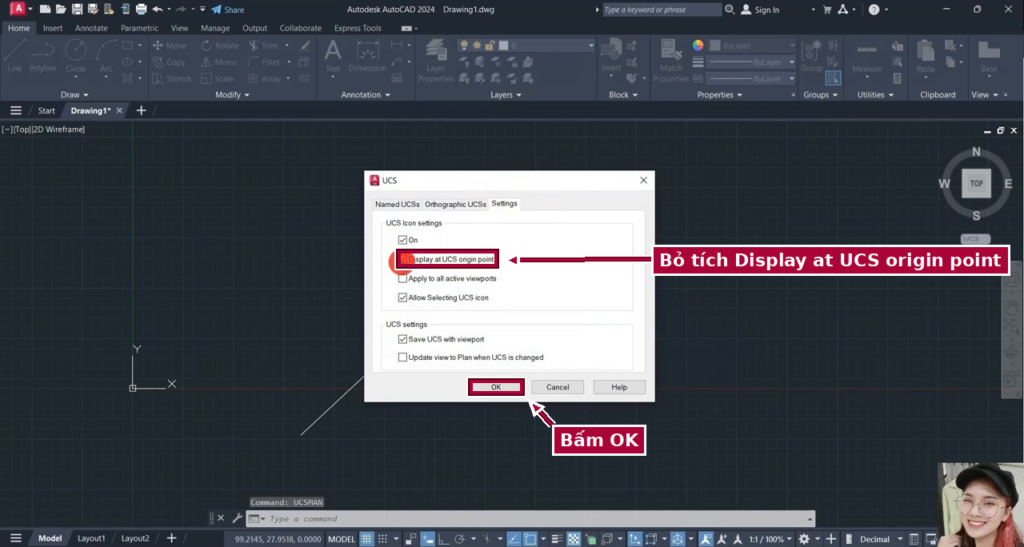The image size is (1024, 547).
Task: Click Cancel in the UCS dialog
Action: [x=557, y=387]
